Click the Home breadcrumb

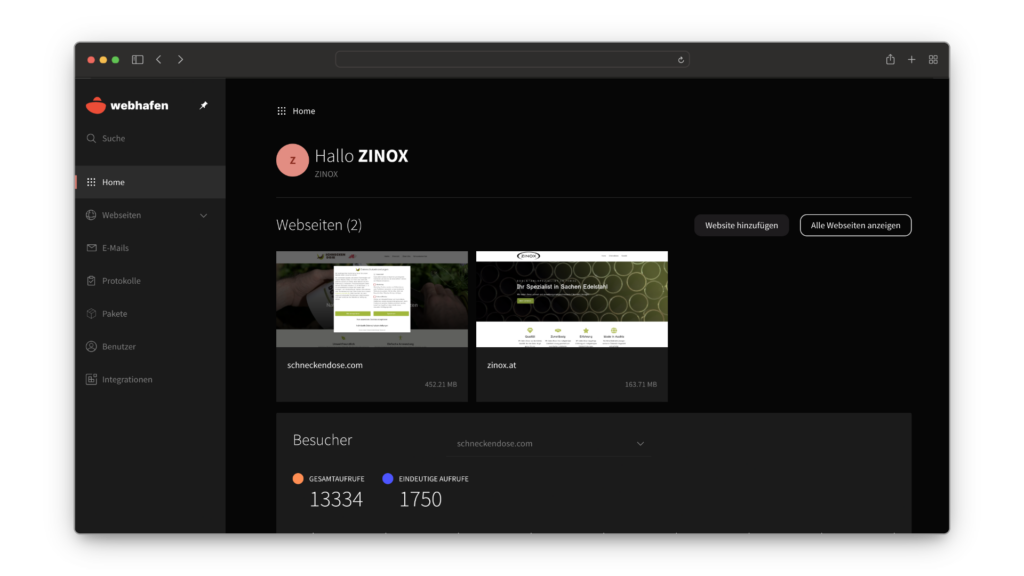303,111
